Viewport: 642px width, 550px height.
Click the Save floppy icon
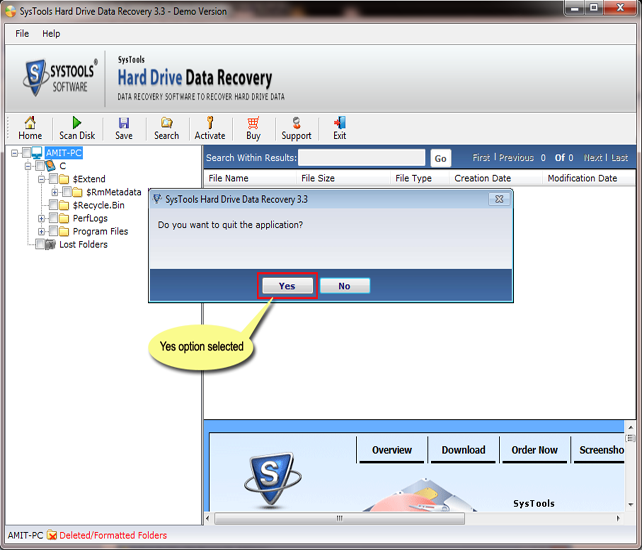tap(124, 123)
